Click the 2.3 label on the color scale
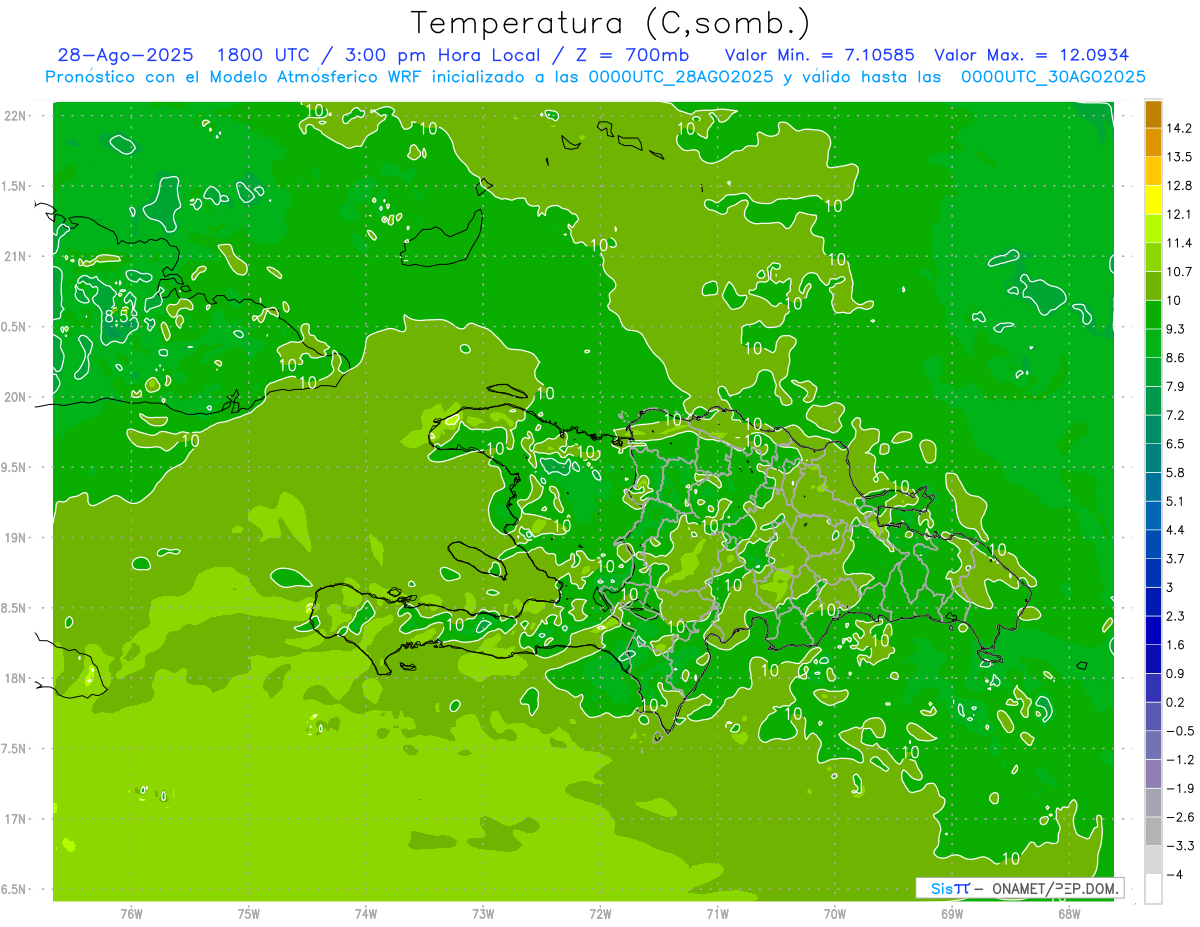This screenshot has width=1200, height=927. [x=1178, y=616]
